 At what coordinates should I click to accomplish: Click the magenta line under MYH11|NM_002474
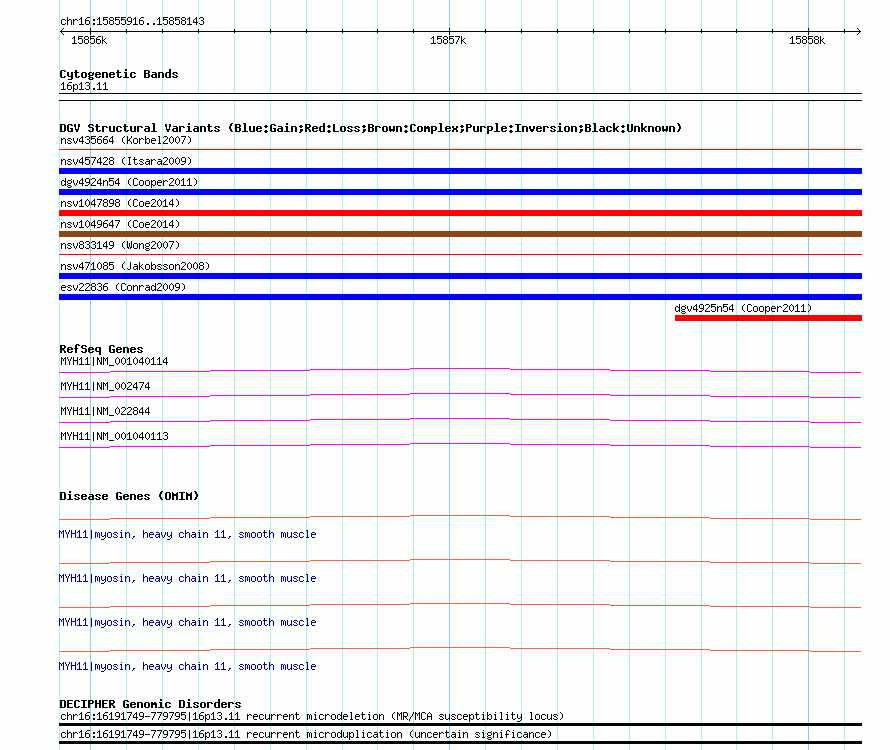click(460, 396)
